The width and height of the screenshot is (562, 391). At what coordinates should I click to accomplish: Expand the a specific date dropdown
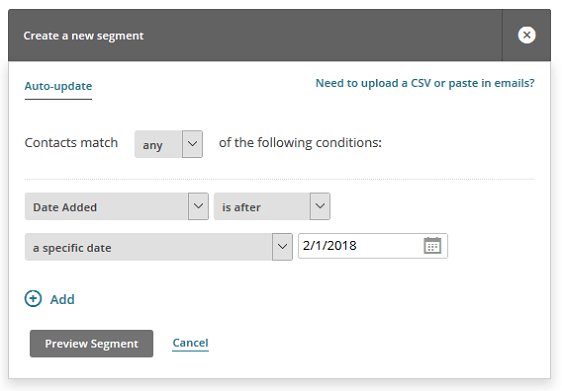point(159,247)
